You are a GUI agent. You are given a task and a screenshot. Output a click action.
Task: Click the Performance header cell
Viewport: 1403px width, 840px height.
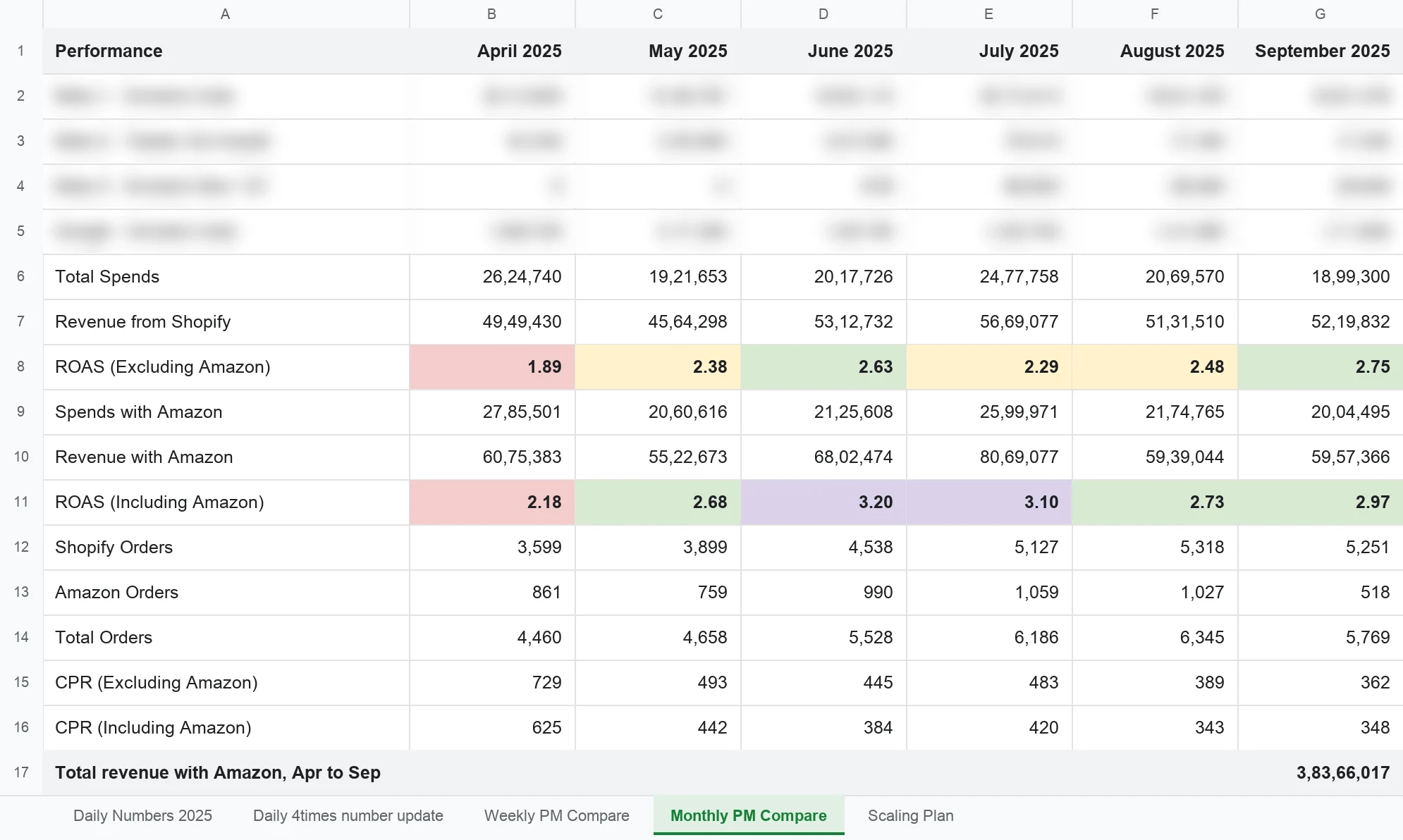coord(226,51)
